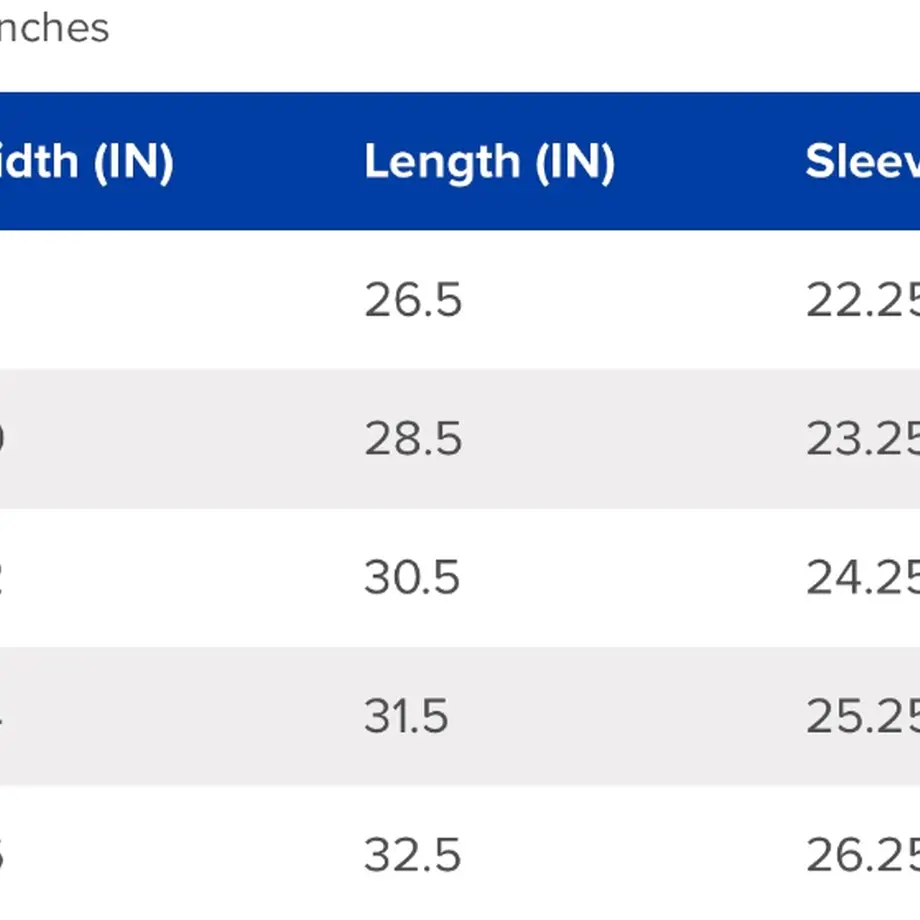Select the 25.25 sleeve cell

[862, 716]
